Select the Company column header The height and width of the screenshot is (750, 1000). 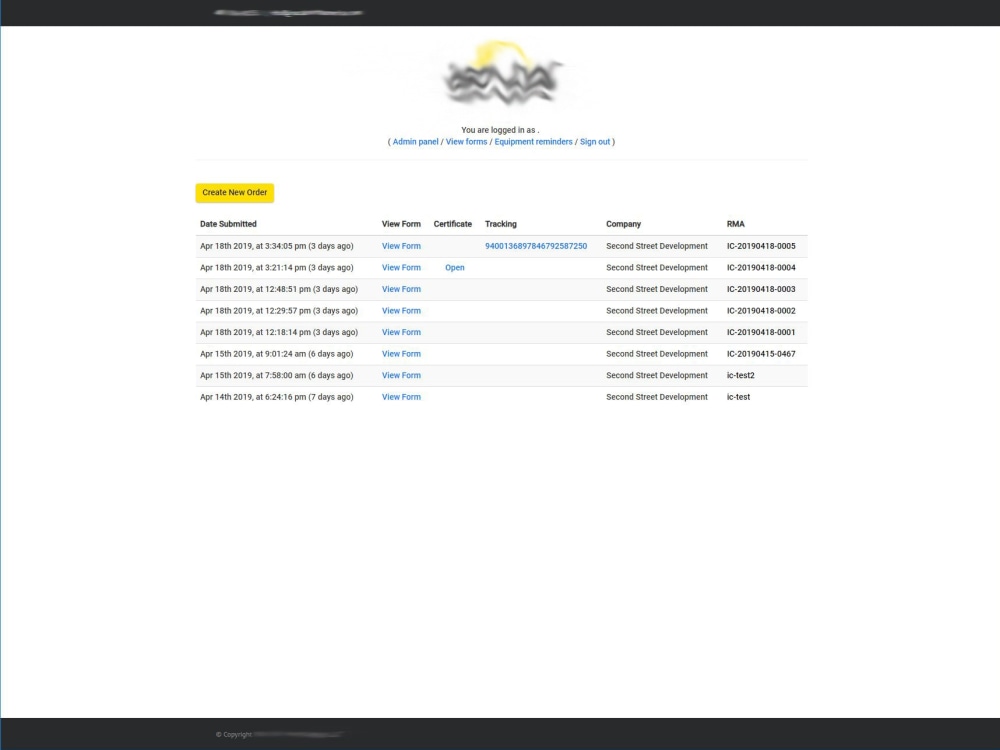623,224
